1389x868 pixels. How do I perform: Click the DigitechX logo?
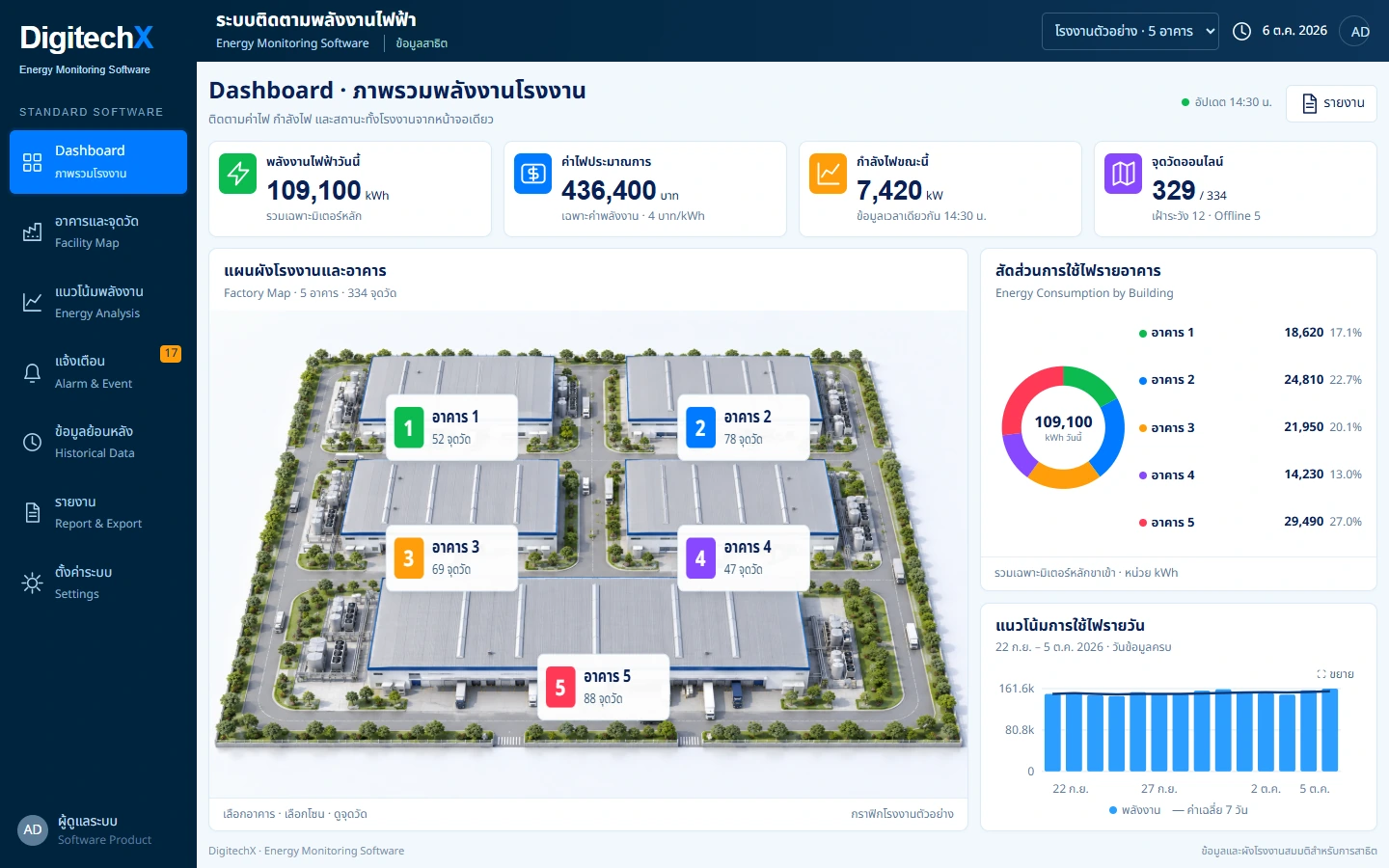coord(87,38)
